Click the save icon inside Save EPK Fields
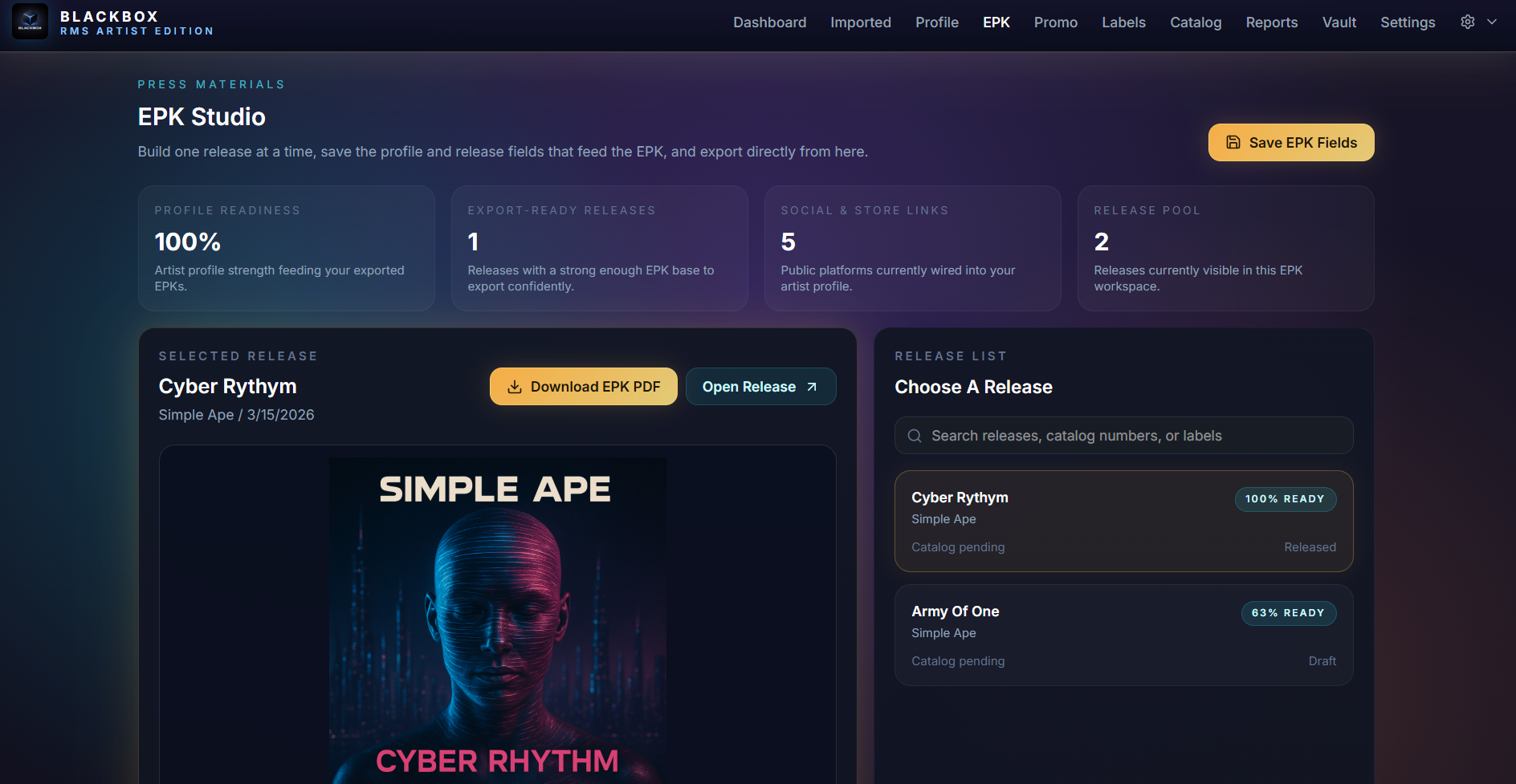This screenshot has height=784, width=1516. point(1233,142)
